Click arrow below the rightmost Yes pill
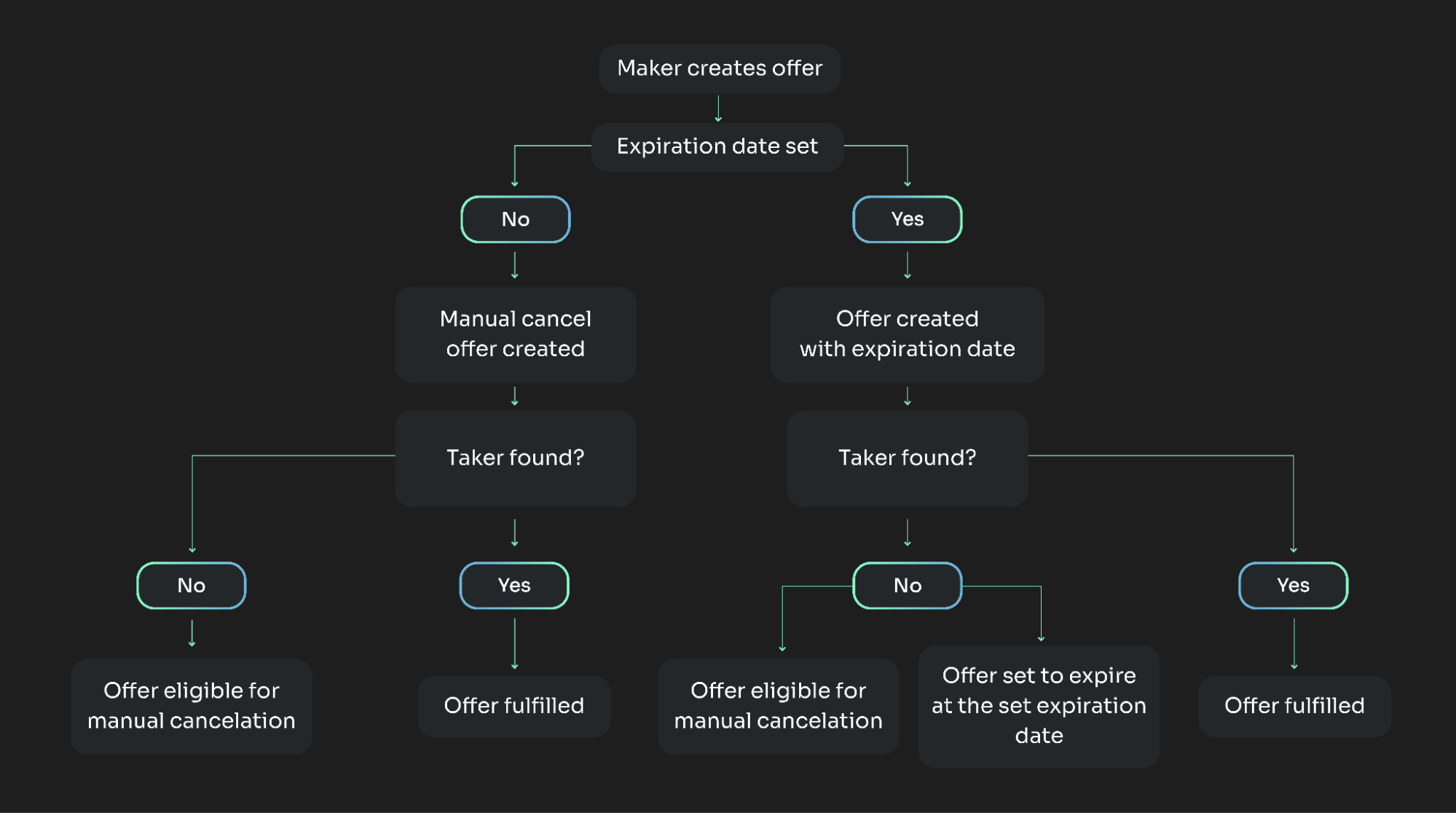The width and height of the screenshot is (1456, 813). [x=1294, y=644]
